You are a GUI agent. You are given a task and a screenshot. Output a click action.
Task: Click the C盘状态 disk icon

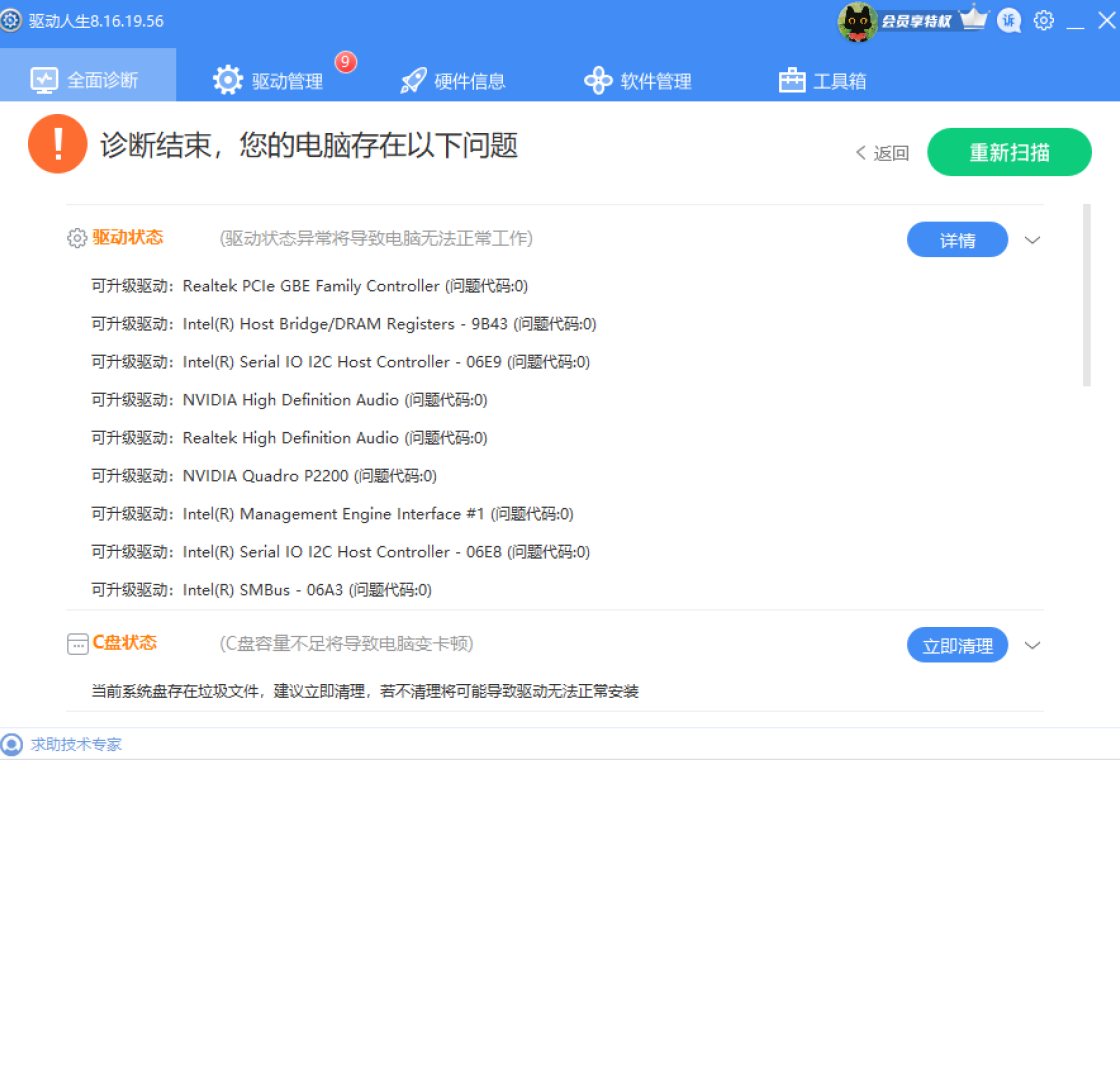pyautogui.click(x=77, y=644)
